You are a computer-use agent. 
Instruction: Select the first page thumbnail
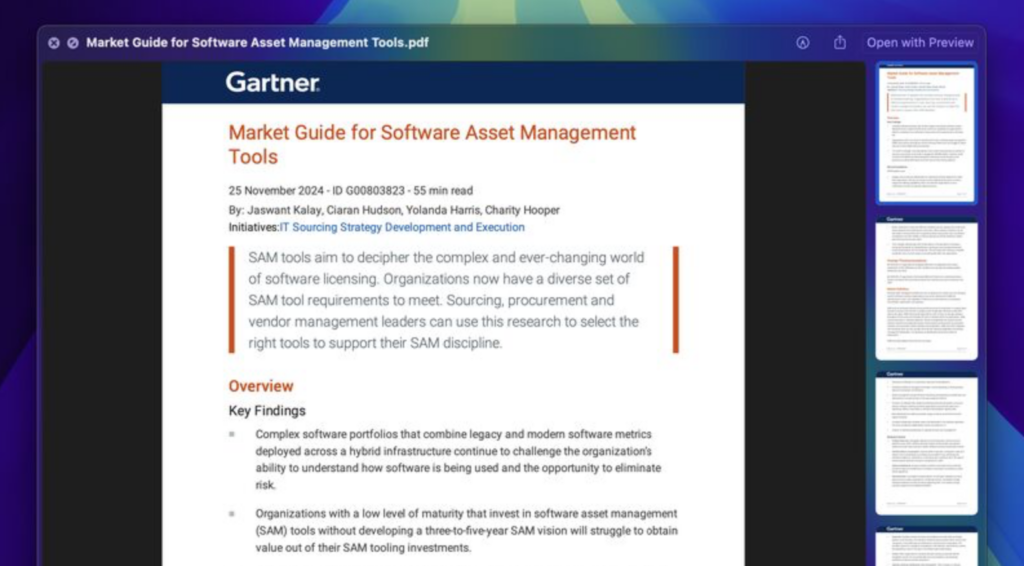pyautogui.click(x=926, y=134)
